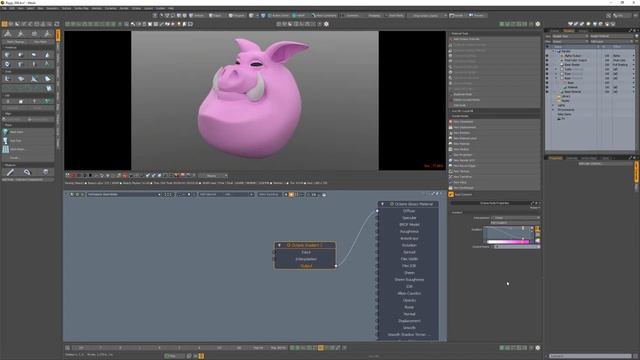Toggle visibility of Final Color Output layer
This screenshot has height=360, width=640.
pos(547,60)
